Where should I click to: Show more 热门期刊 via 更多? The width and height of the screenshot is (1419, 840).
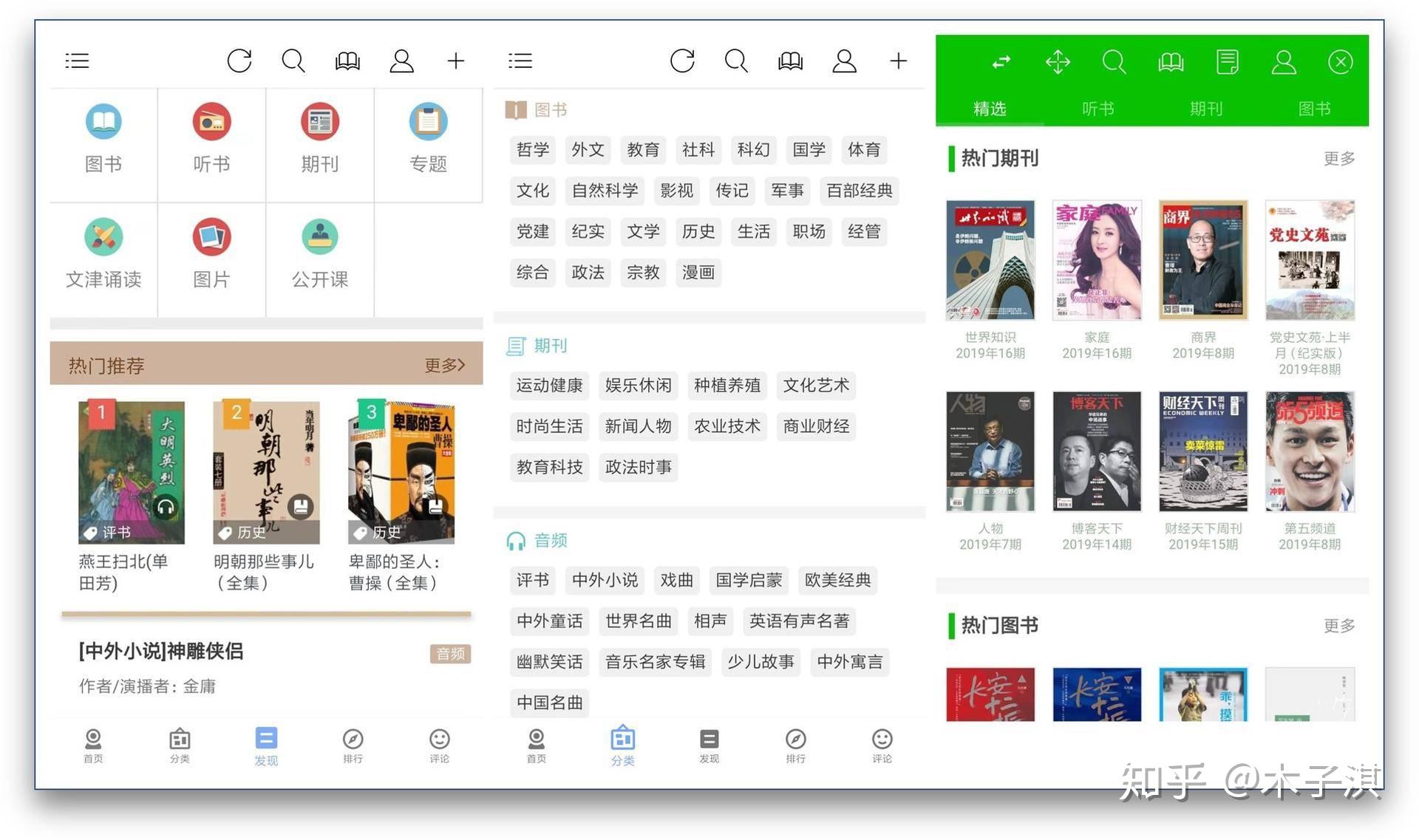(x=1338, y=158)
